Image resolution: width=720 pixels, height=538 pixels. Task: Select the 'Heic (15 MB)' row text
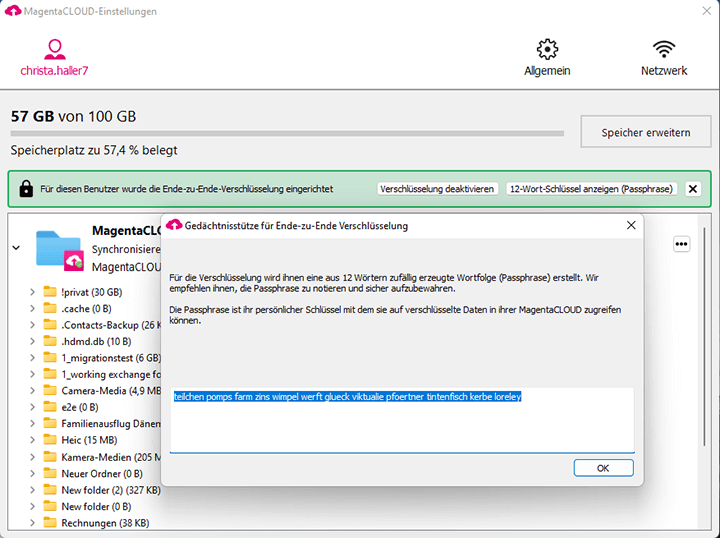pos(90,440)
